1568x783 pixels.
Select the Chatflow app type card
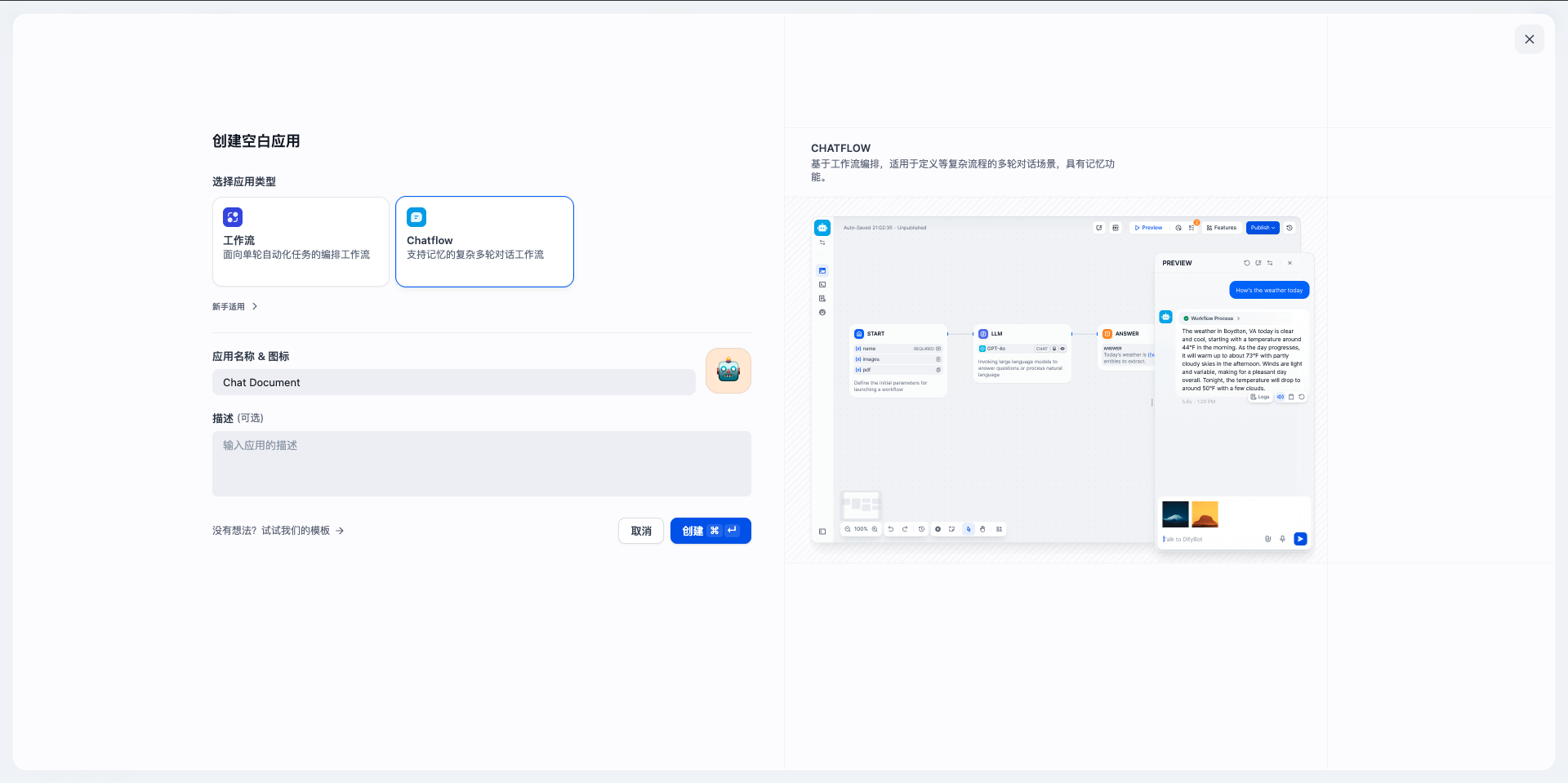coord(484,242)
